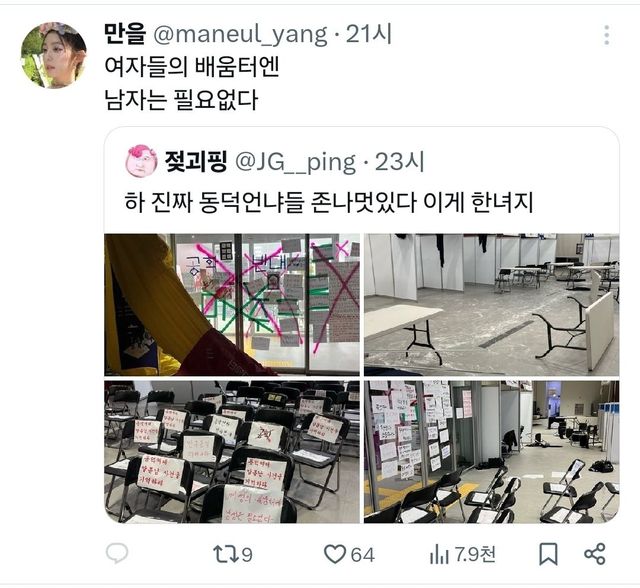View photo of chairs with protest signs
Viewport: 640px width, 588px height.
[232, 452]
